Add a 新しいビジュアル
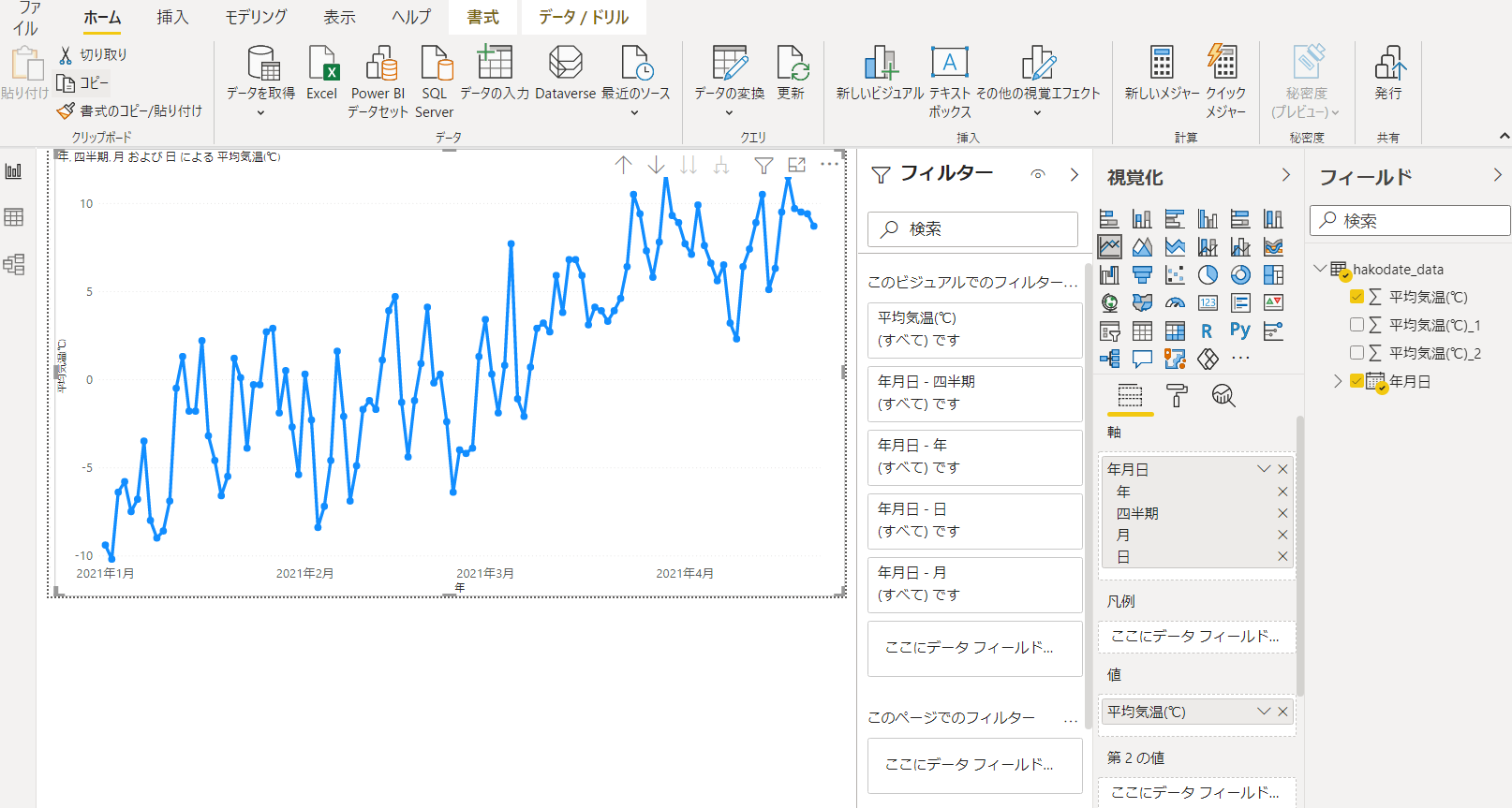The width and height of the screenshot is (1512, 808). tap(880, 74)
